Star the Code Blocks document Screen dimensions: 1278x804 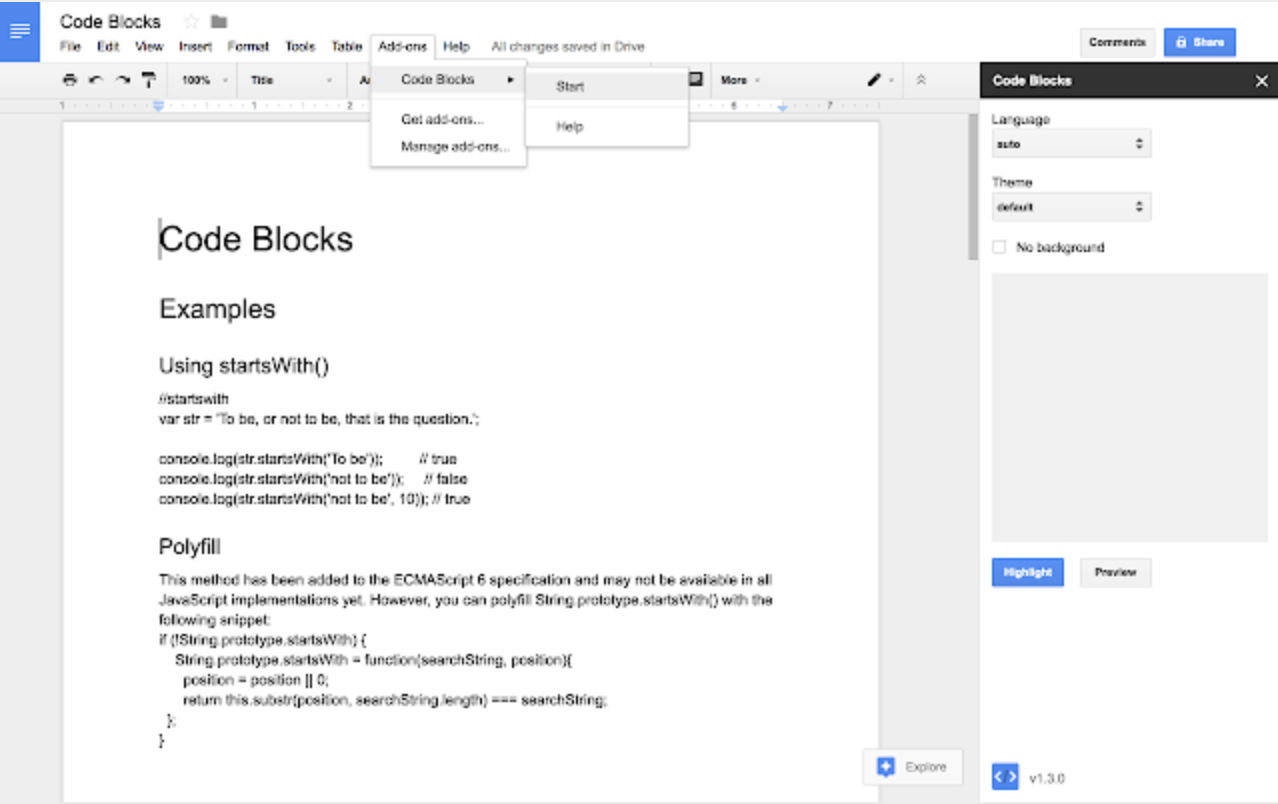[x=192, y=21]
